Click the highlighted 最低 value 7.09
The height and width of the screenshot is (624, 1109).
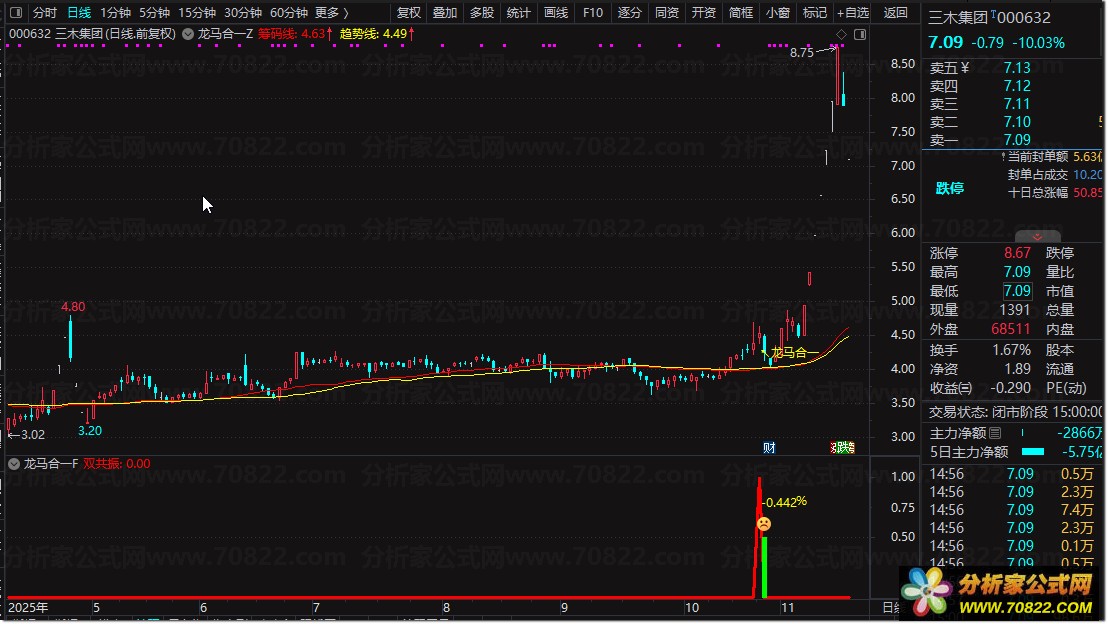[1017, 291]
